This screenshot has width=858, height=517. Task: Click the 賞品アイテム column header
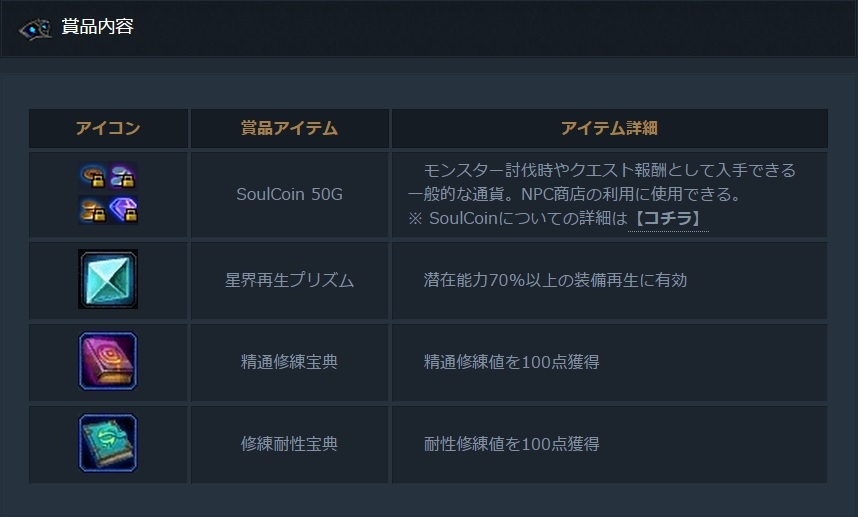pos(289,128)
